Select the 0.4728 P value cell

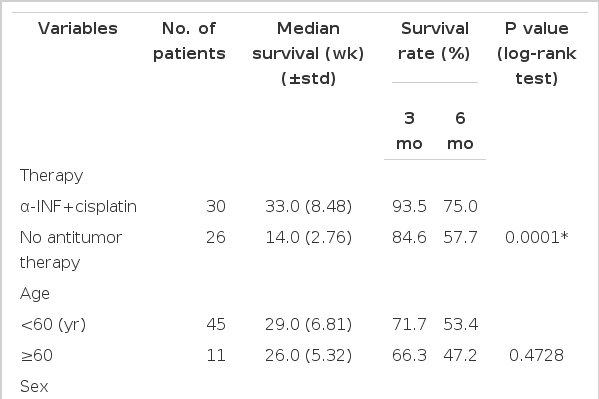[x=536, y=355]
